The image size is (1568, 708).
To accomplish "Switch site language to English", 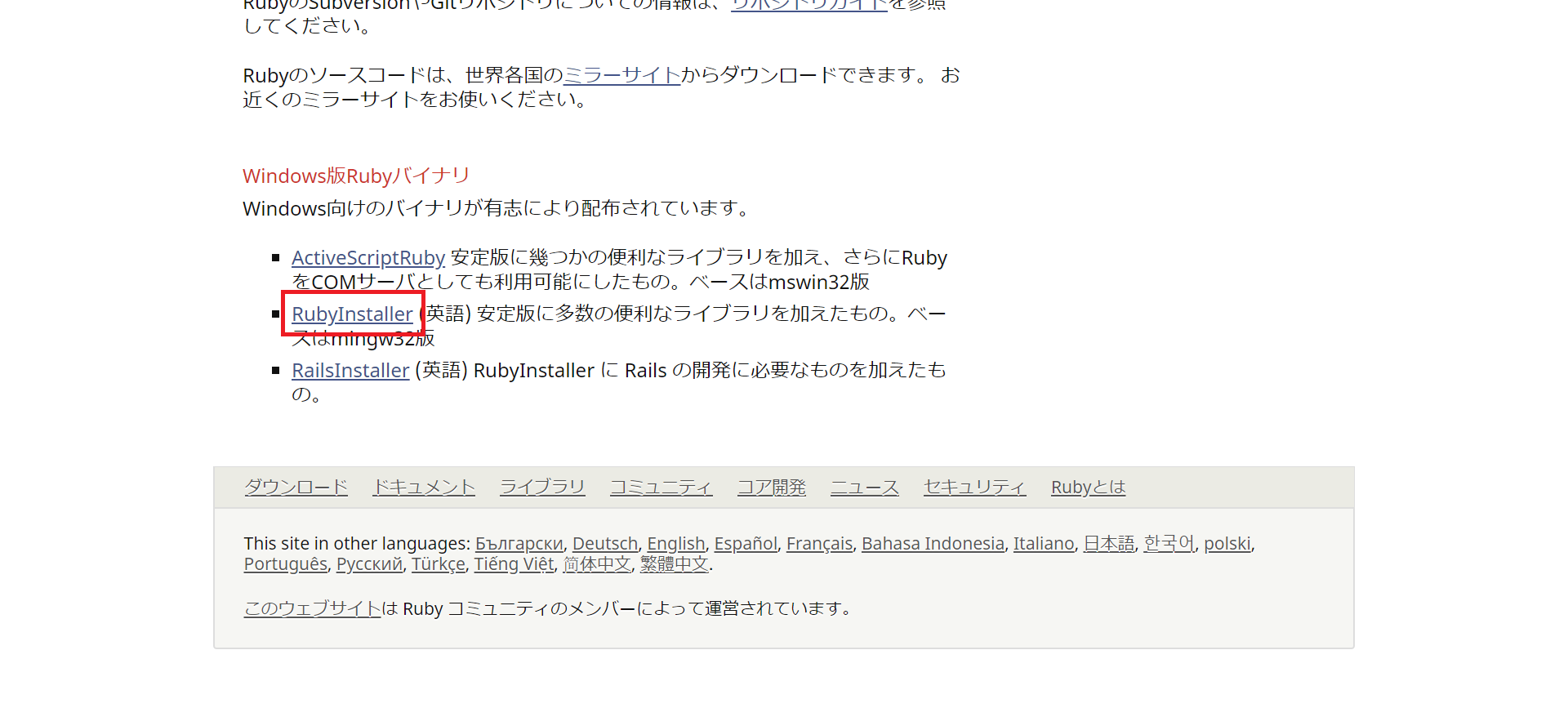I will pyautogui.click(x=676, y=544).
